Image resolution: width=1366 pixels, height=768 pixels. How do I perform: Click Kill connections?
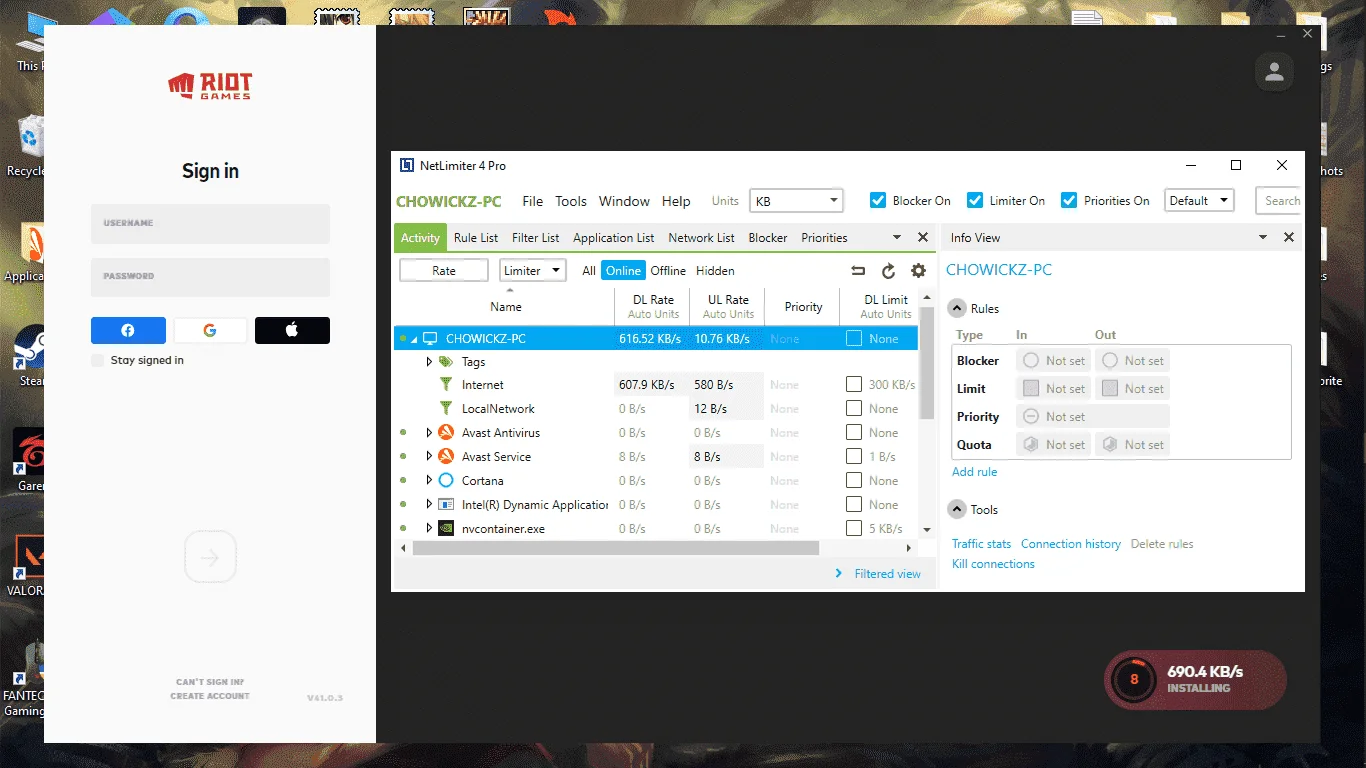[x=993, y=564]
